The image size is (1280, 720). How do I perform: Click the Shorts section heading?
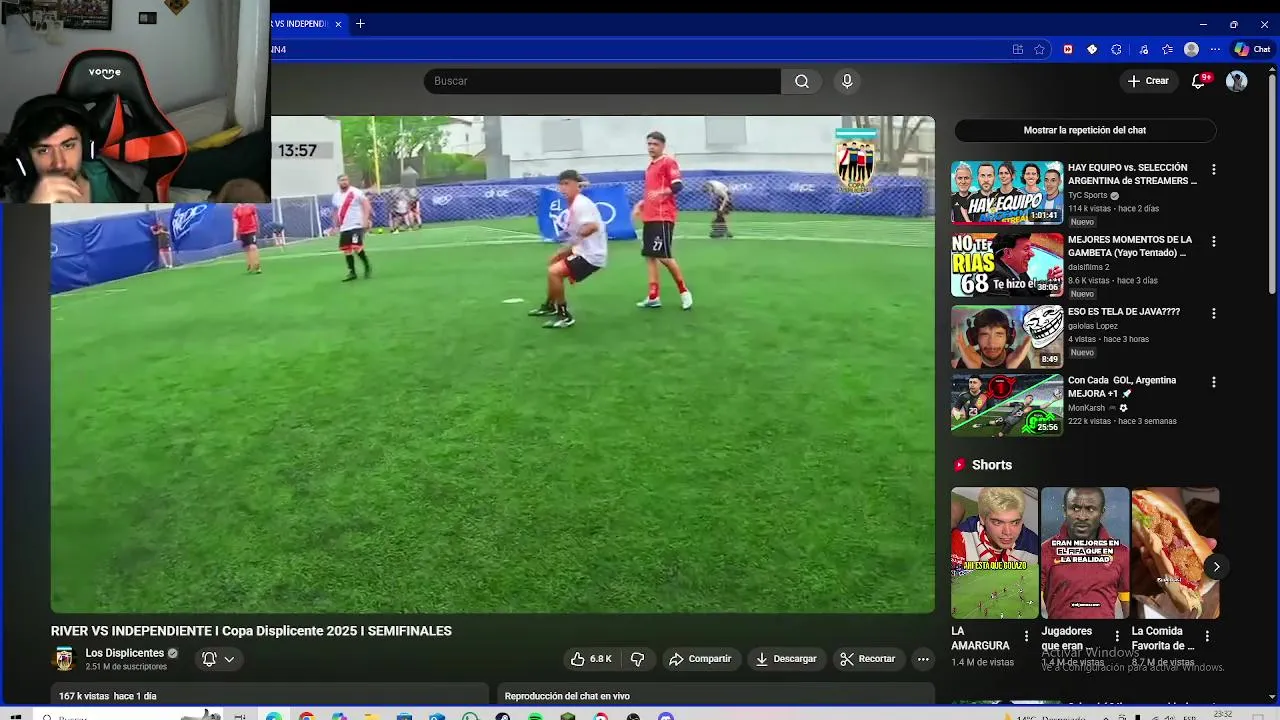[x=992, y=465]
